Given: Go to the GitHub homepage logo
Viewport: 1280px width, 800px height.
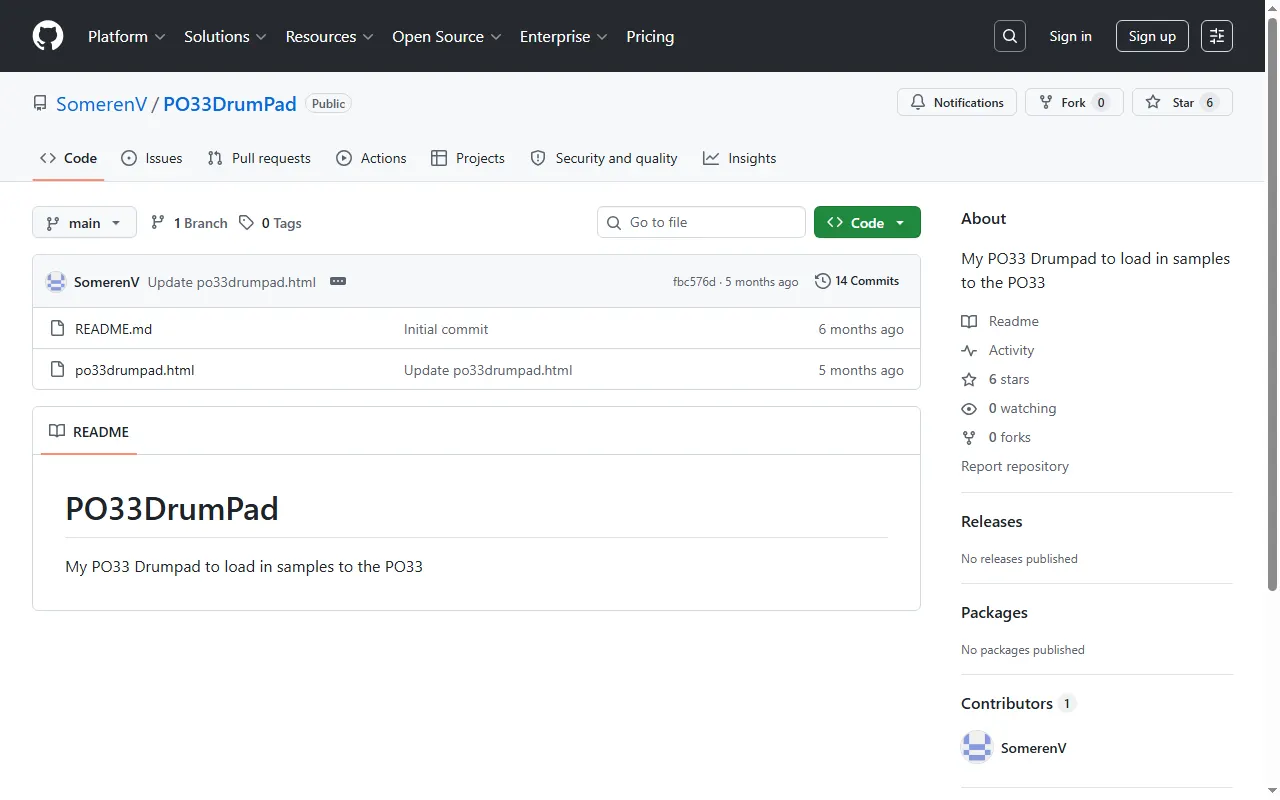Looking at the screenshot, I should click(48, 36).
